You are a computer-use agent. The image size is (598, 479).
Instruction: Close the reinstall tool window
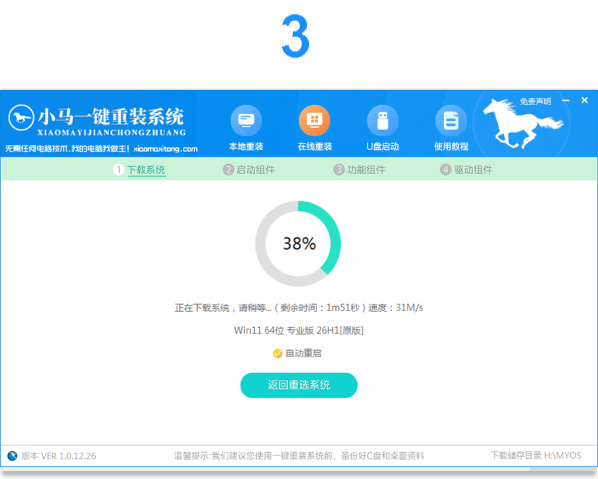[584, 100]
